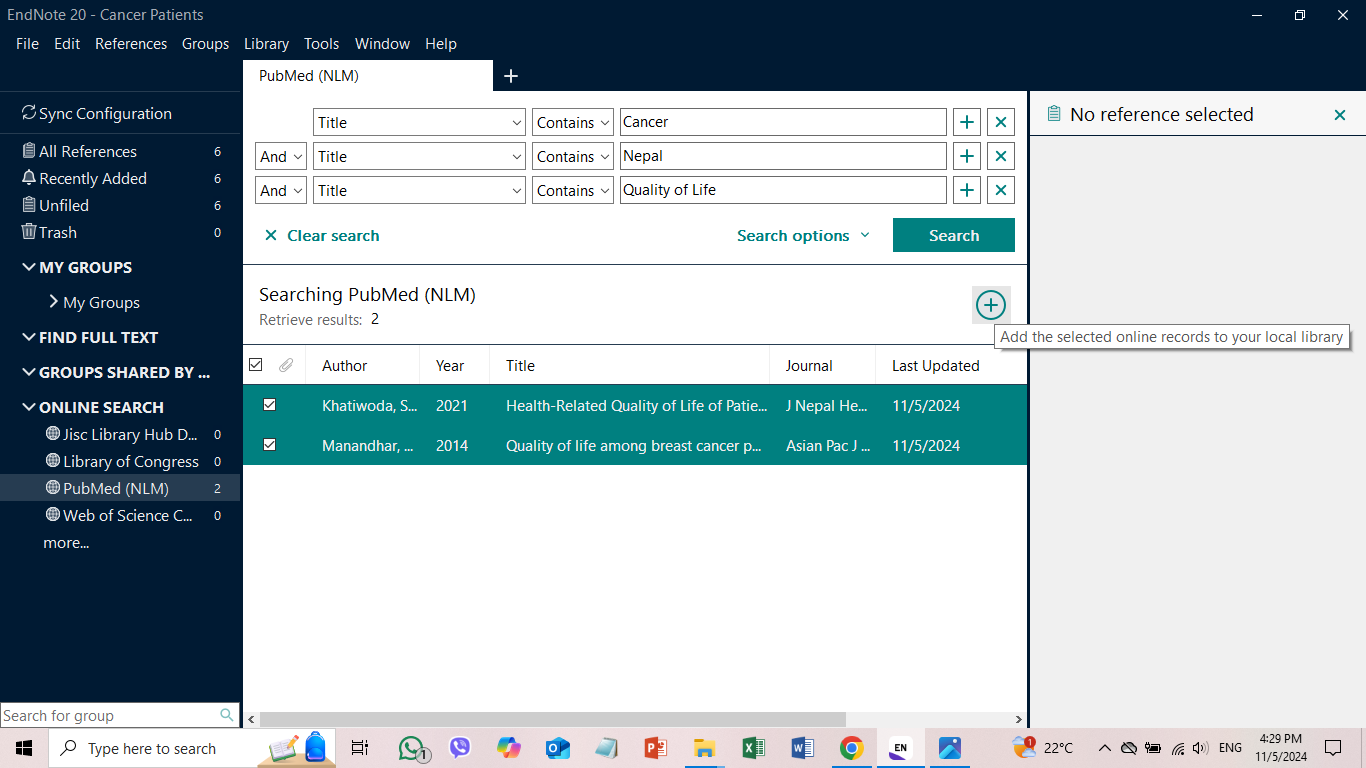Open the References menu
The width and height of the screenshot is (1366, 768).
(x=131, y=44)
